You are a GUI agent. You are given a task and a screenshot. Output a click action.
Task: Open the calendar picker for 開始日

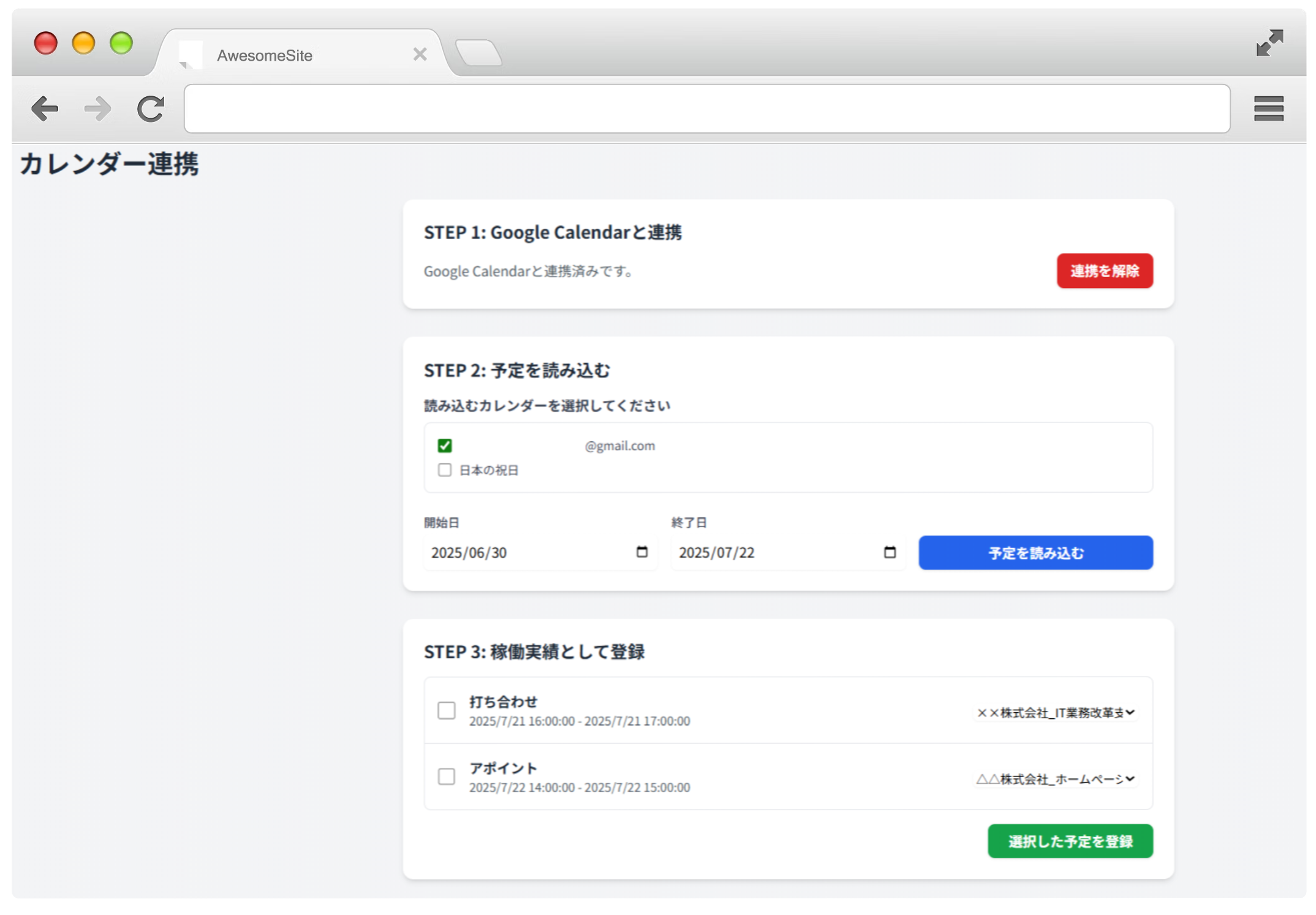click(x=641, y=552)
